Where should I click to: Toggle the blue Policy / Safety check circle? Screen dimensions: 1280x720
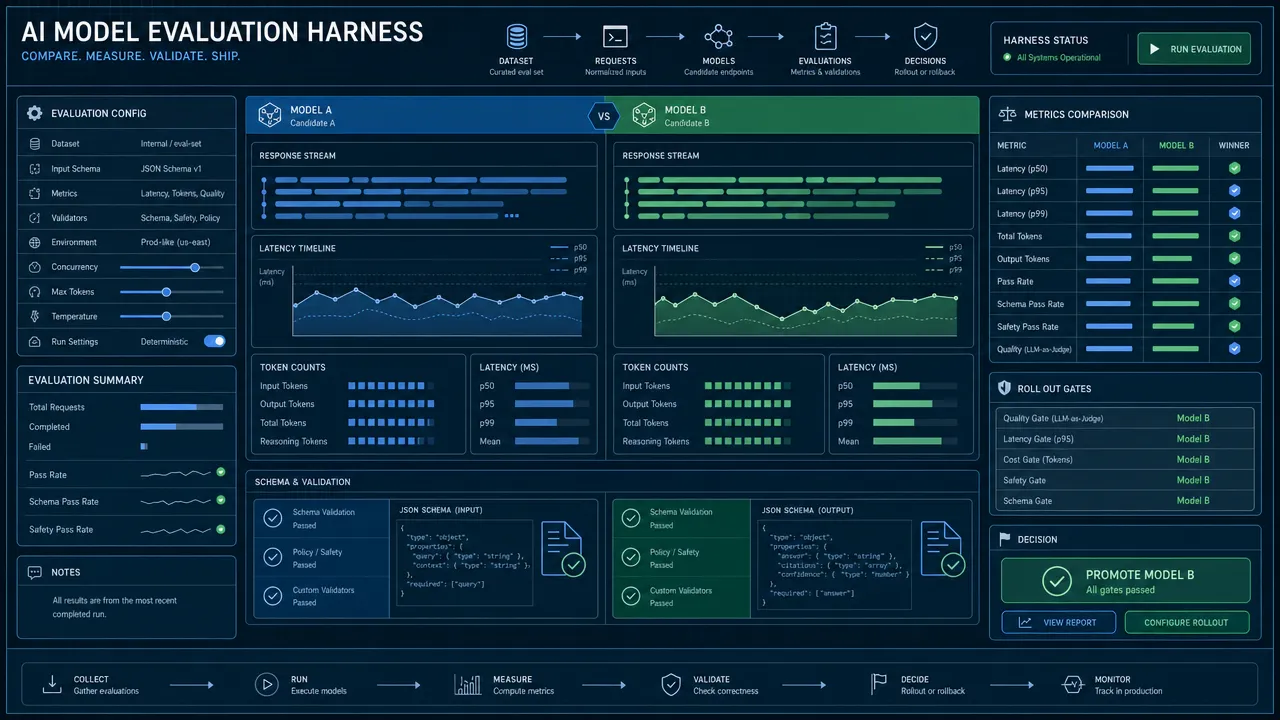pyautogui.click(x=273, y=557)
